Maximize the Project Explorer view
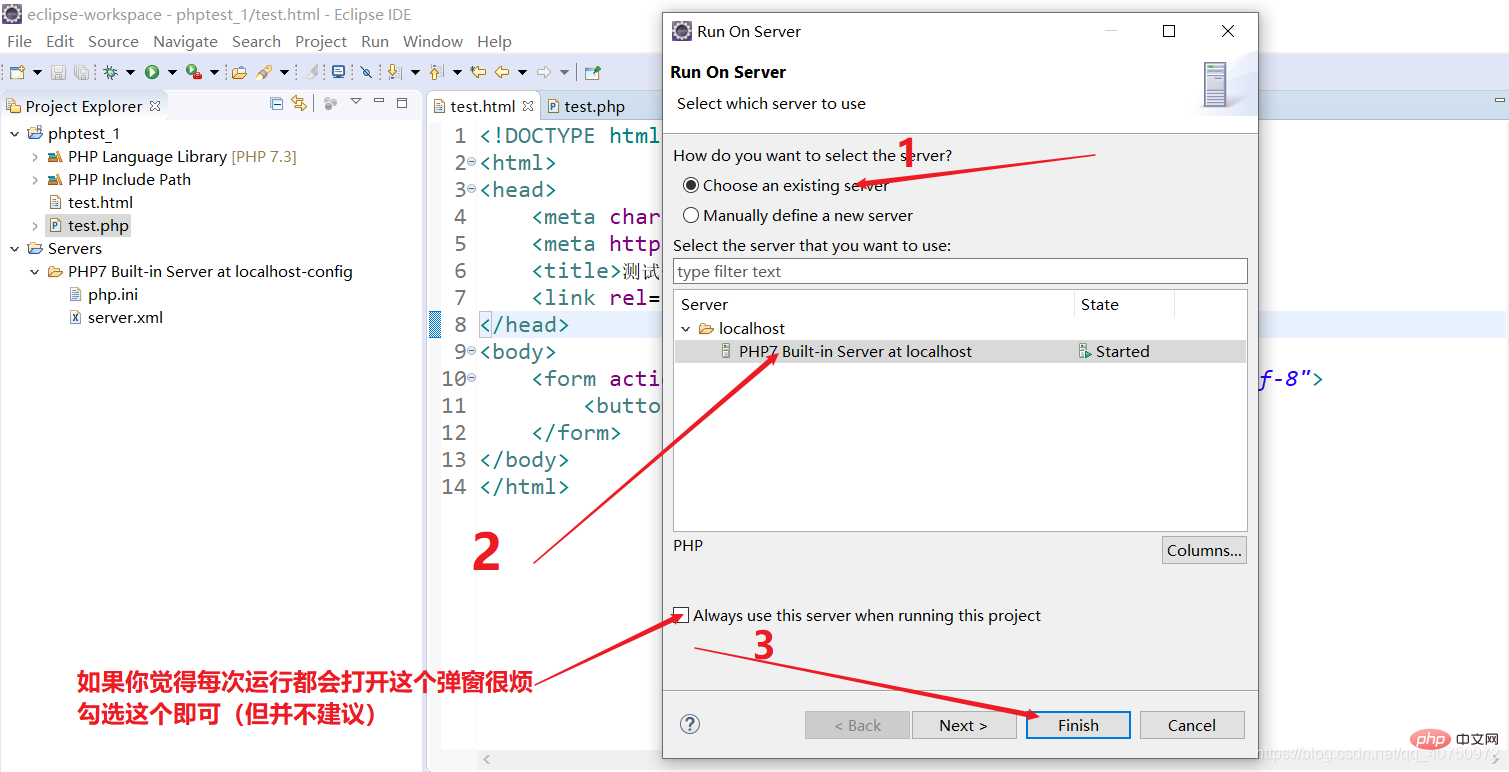1509x772 pixels. point(402,102)
